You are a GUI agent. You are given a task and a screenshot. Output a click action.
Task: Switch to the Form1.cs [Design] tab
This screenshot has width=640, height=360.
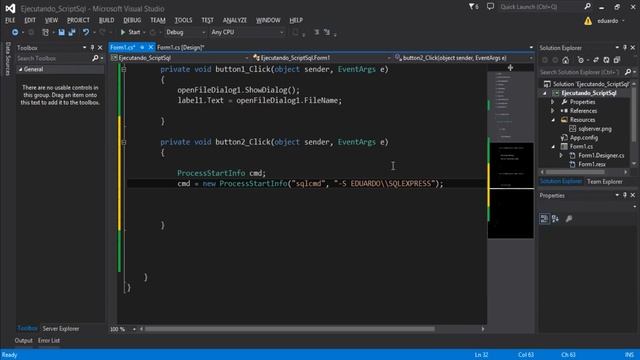[180, 47]
